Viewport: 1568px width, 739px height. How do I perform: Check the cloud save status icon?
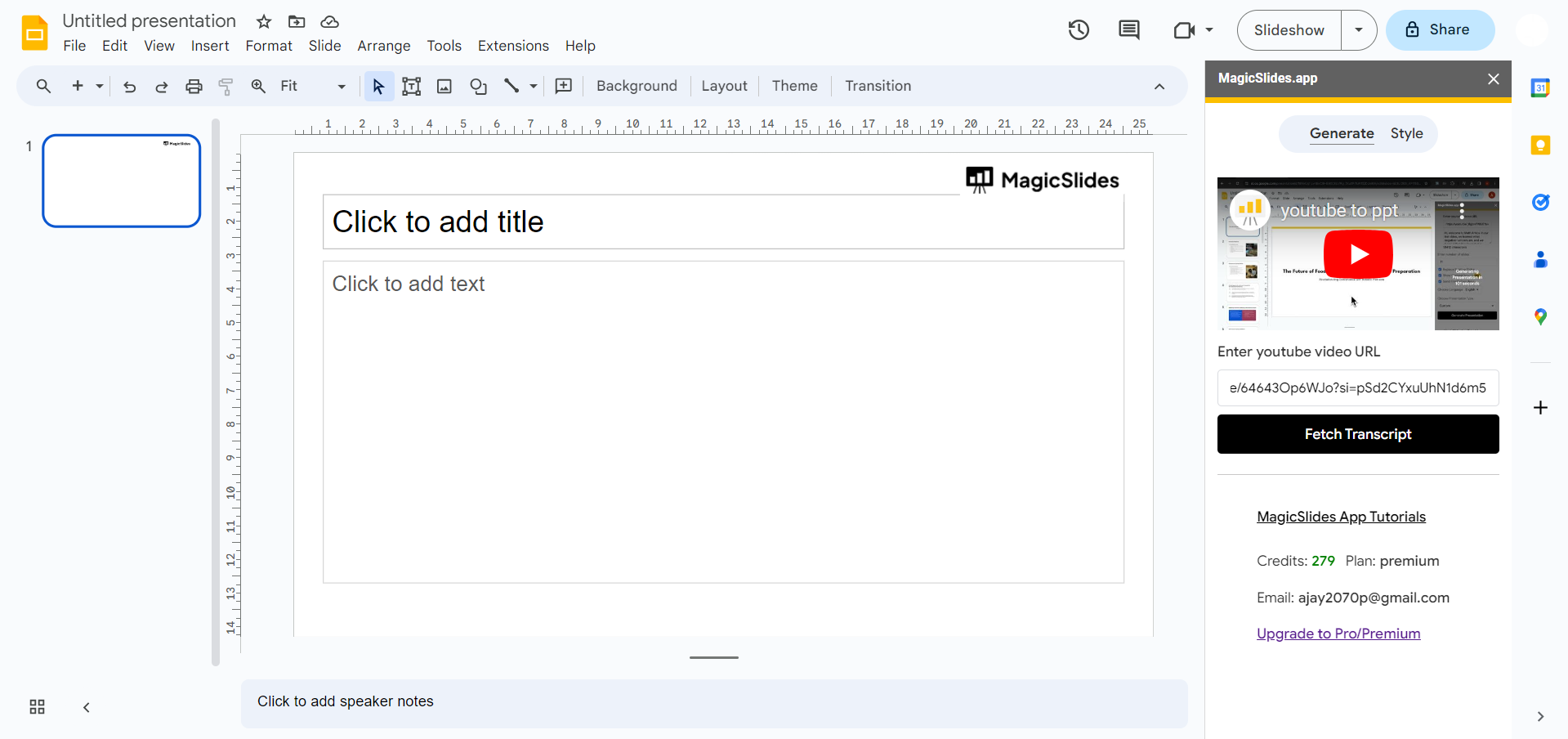point(329,21)
